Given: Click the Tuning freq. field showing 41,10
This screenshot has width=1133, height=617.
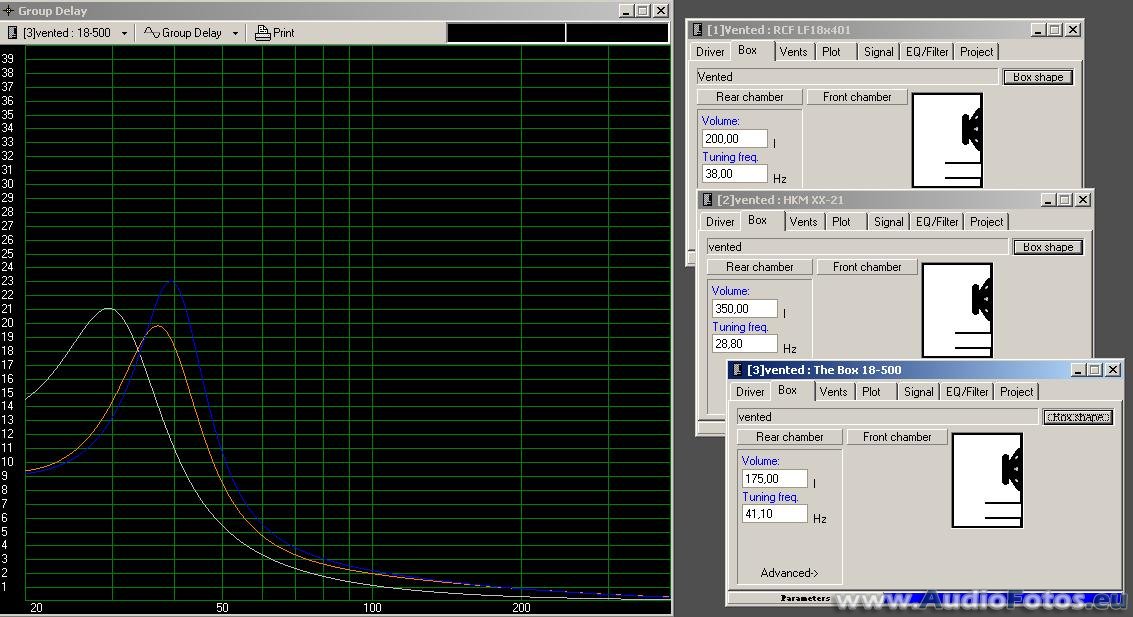Looking at the screenshot, I should point(775,514).
